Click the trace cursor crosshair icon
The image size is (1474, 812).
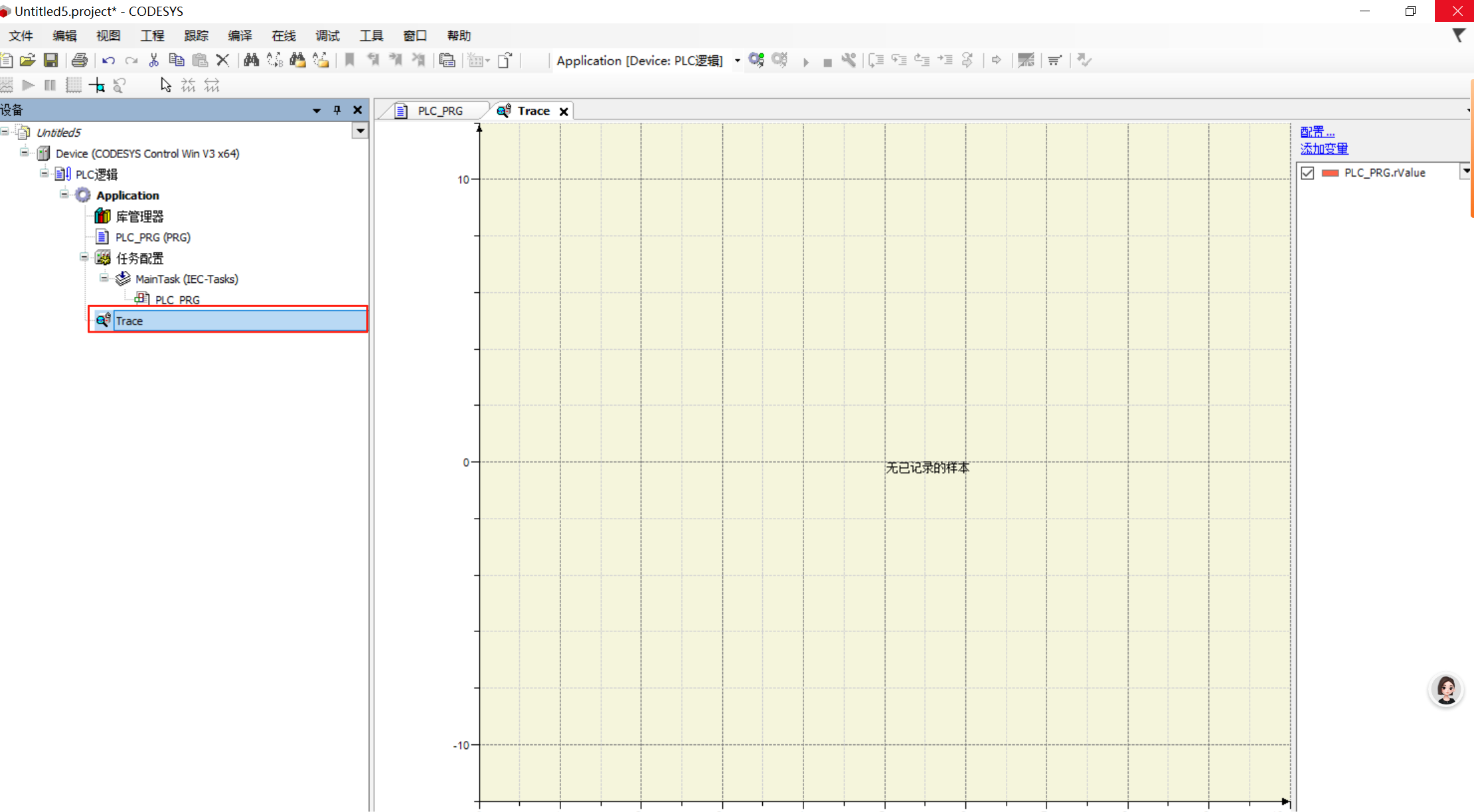pyautogui.click(x=97, y=86)
